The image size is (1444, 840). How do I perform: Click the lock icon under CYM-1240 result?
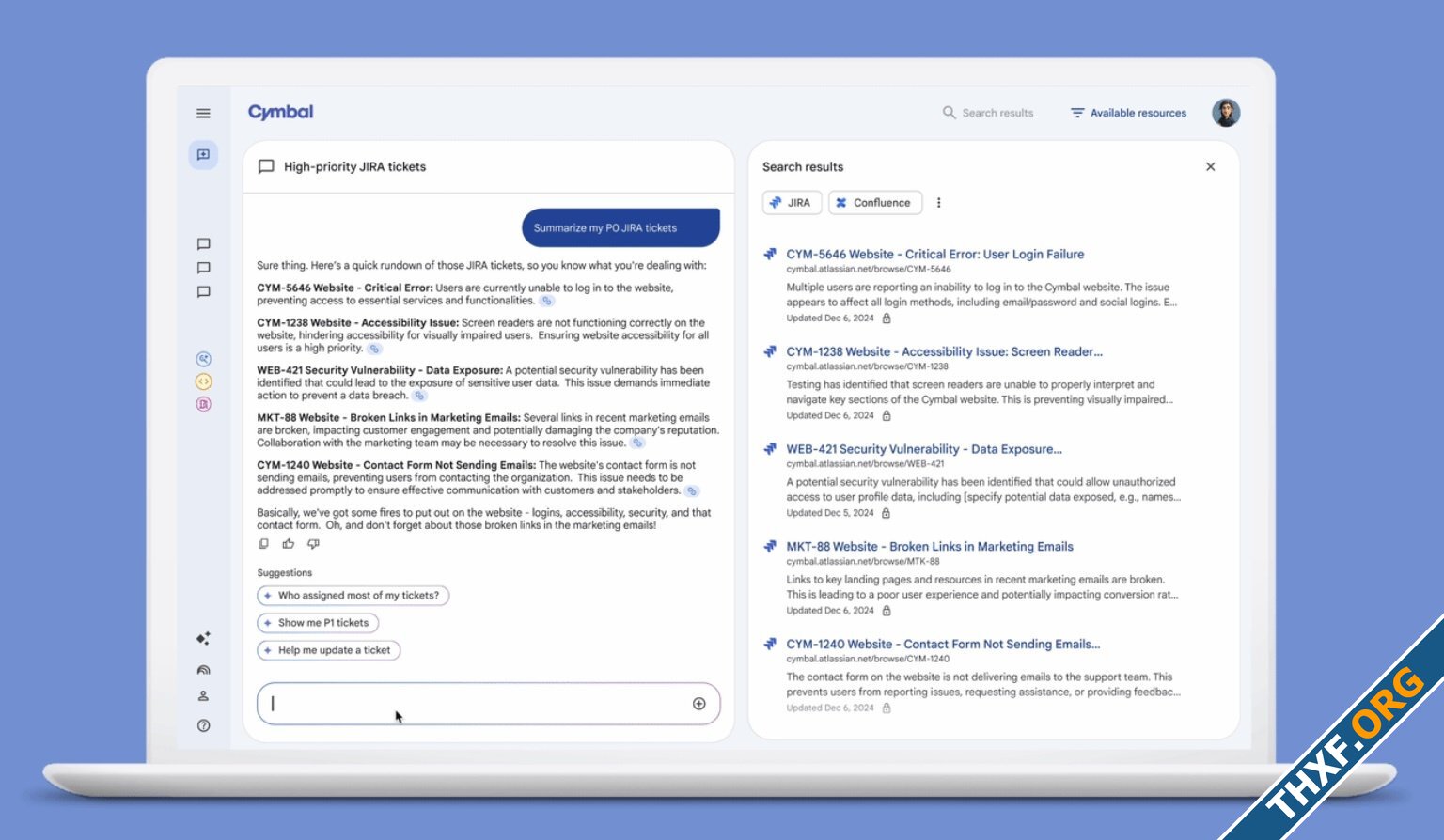point(886,708)
